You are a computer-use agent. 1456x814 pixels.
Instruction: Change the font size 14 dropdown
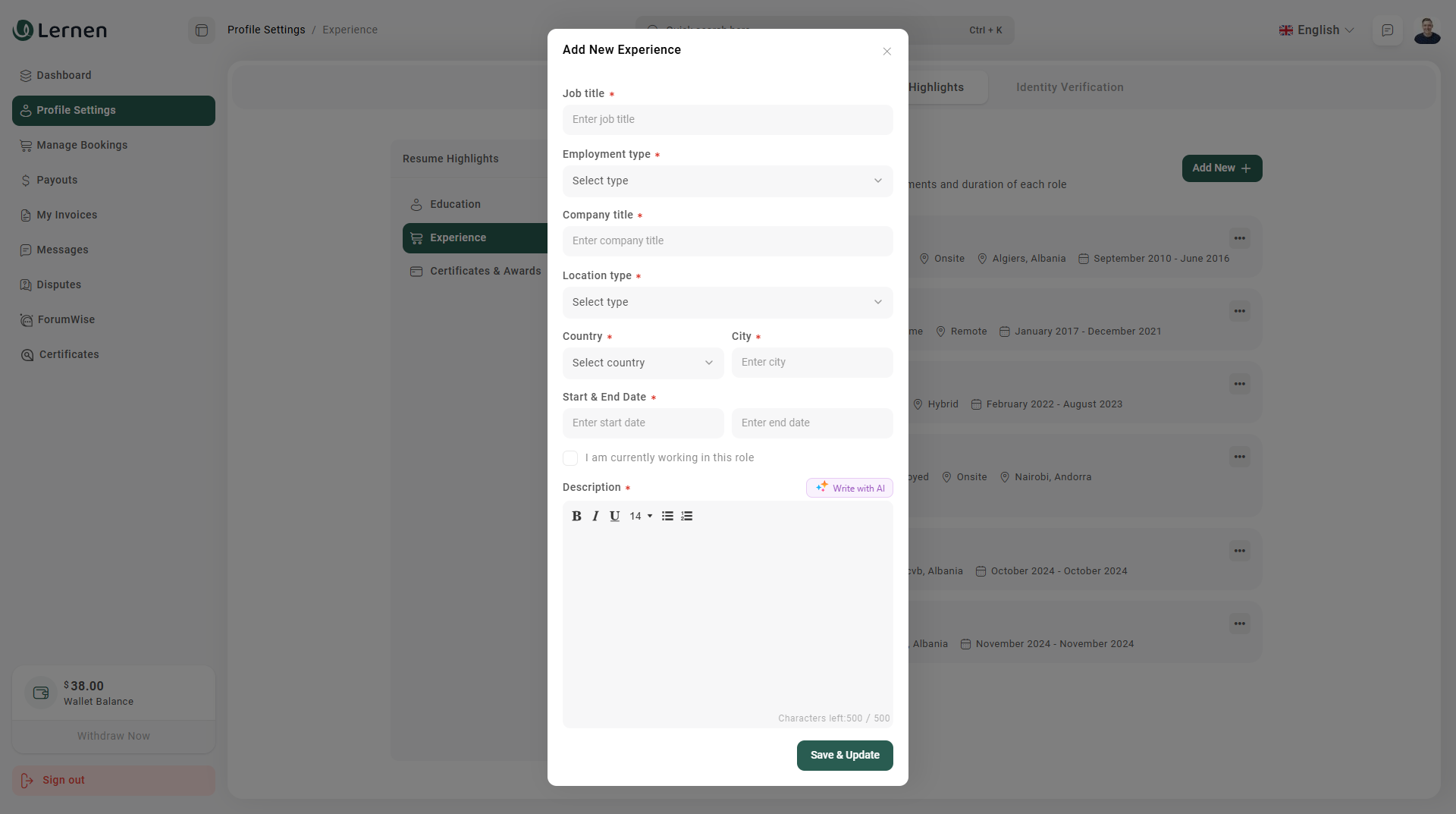click(x=641, y=516)
